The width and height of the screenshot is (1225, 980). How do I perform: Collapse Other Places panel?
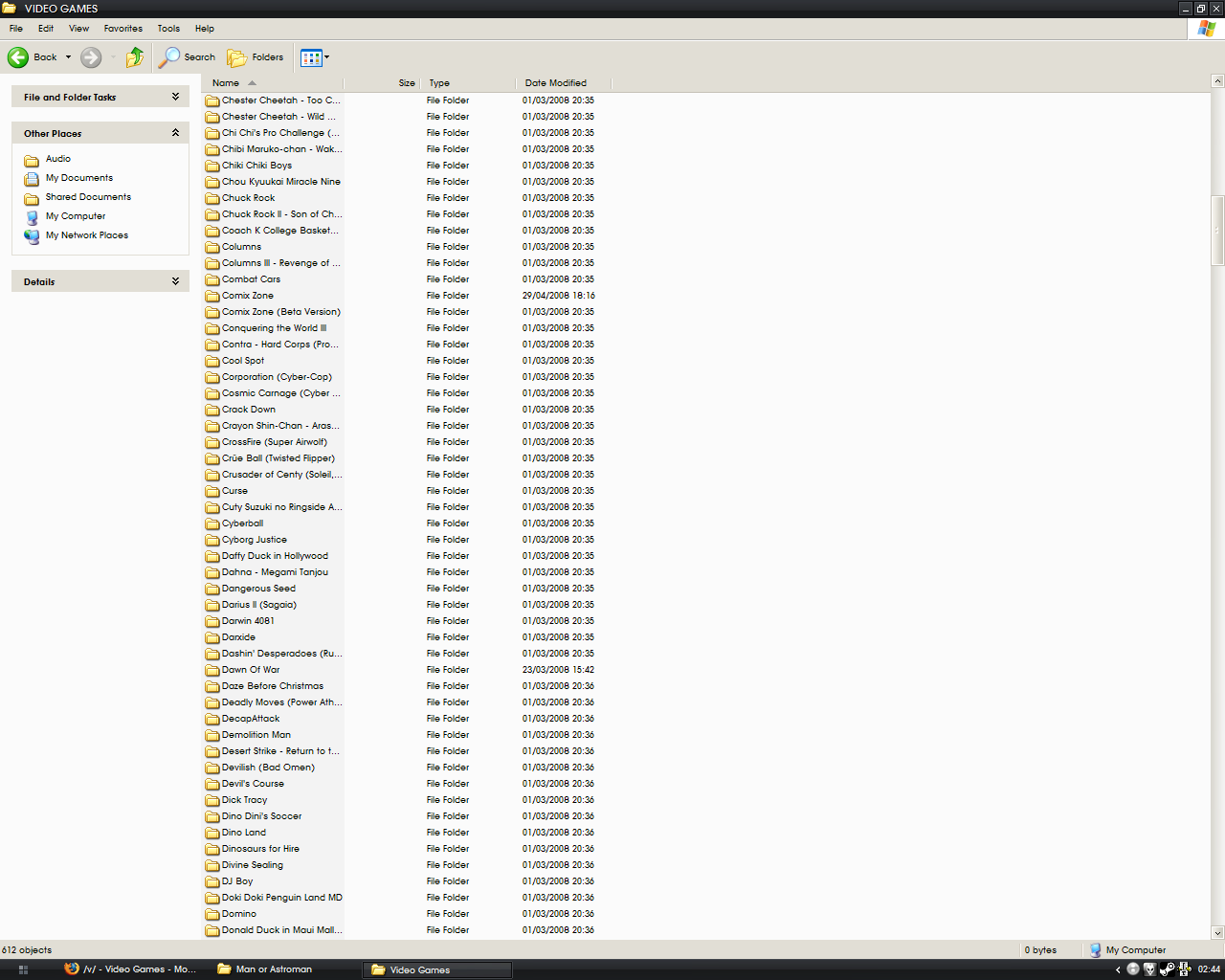pyautogui.click(x=175, y=133)
